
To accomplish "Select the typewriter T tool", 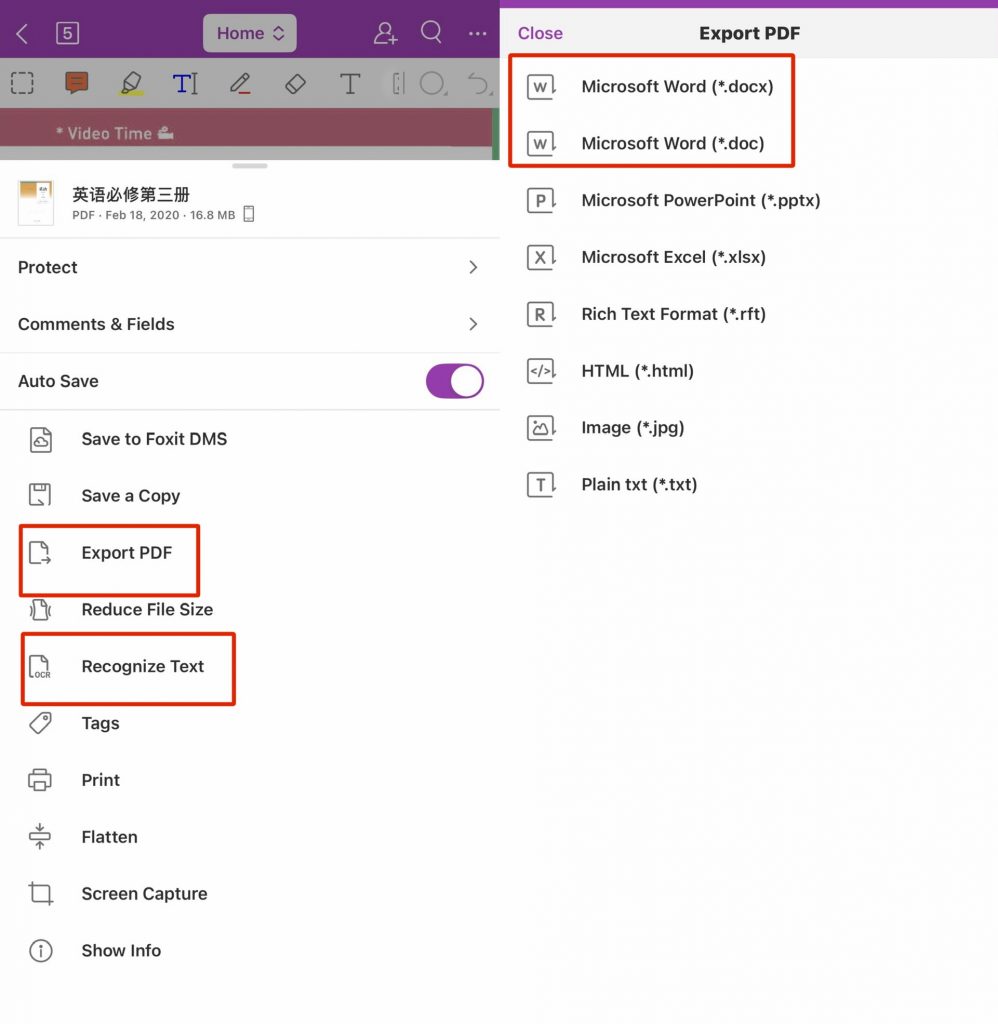I will tap(350, 84).
